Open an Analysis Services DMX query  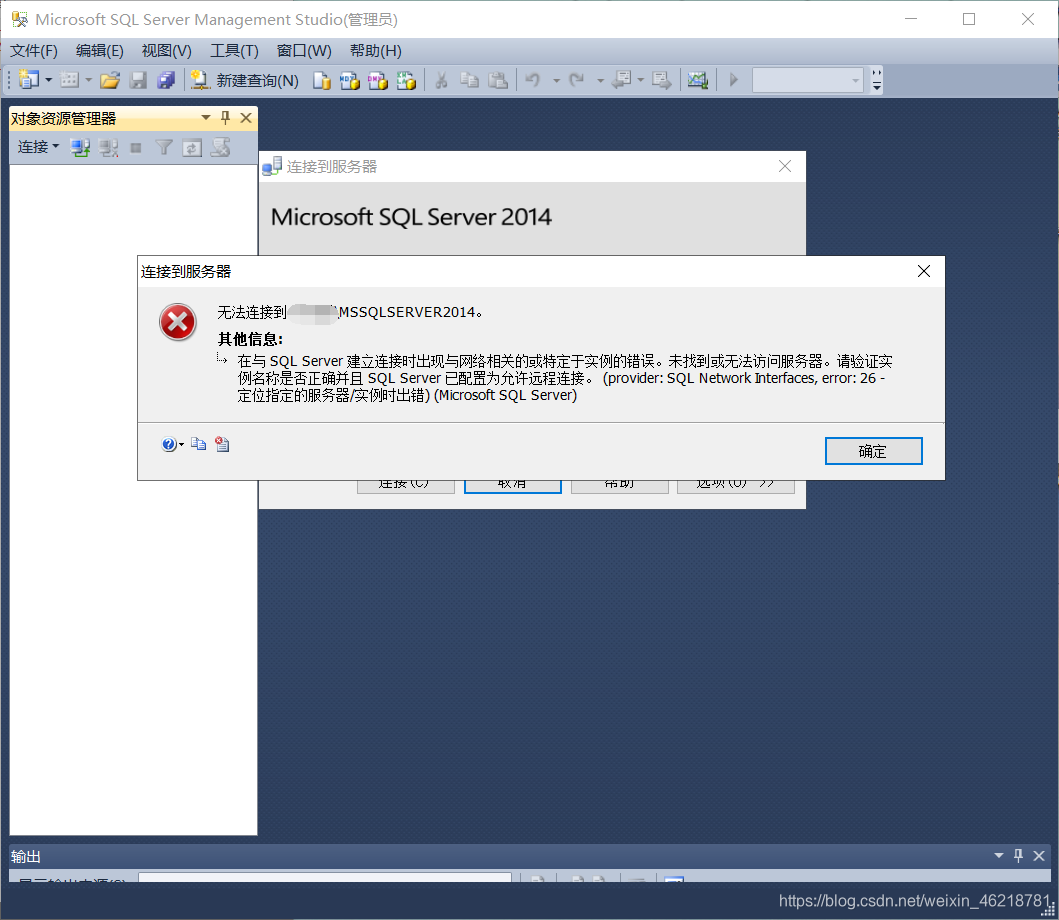378,80
